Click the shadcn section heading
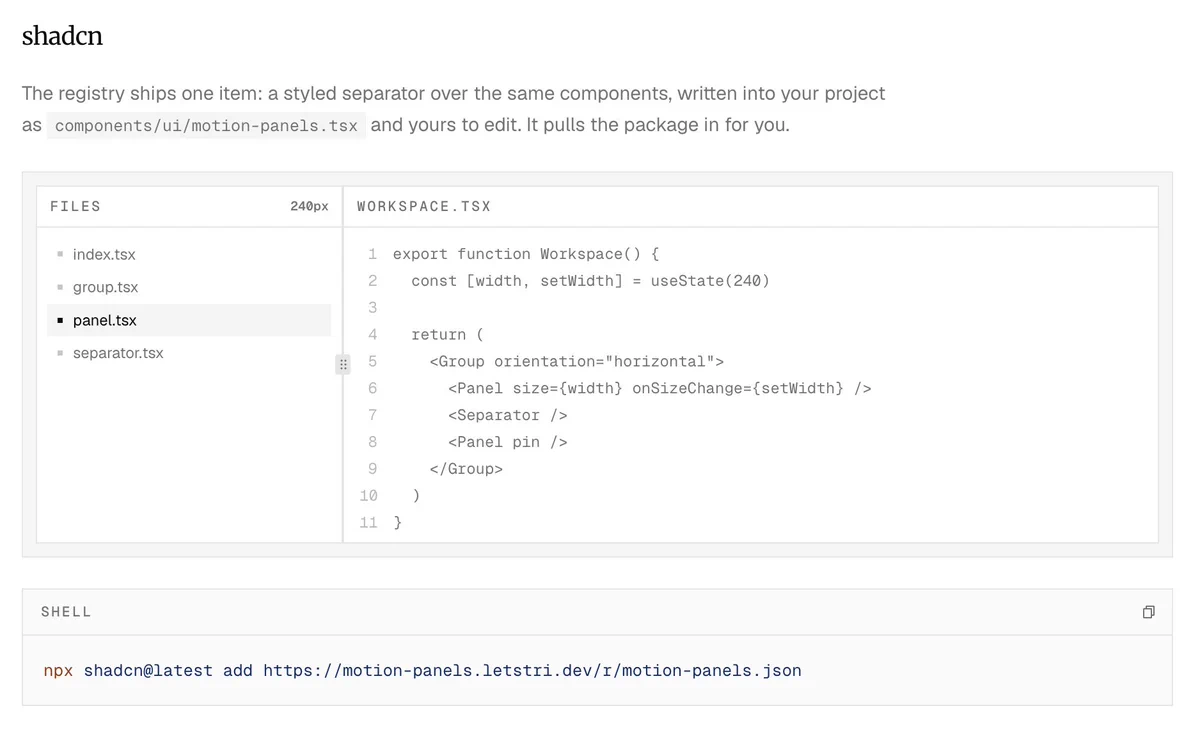Viewport: 1200px width, 729px height. [62, 36]
